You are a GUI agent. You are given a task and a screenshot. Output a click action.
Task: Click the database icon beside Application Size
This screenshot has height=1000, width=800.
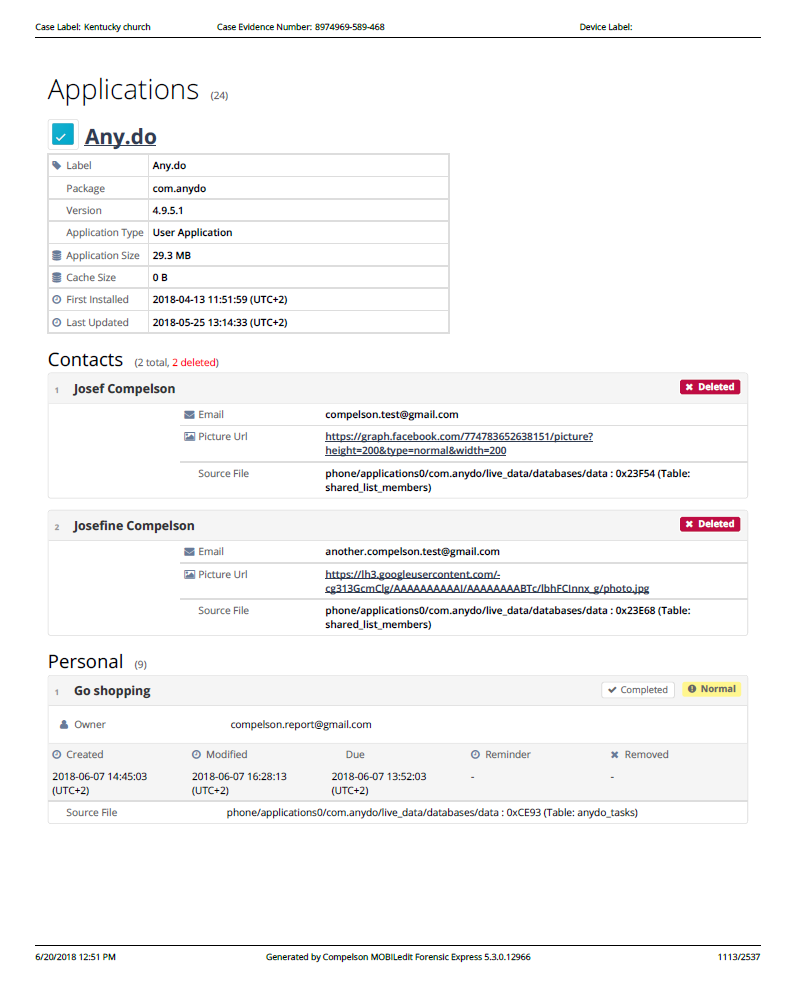56,256
